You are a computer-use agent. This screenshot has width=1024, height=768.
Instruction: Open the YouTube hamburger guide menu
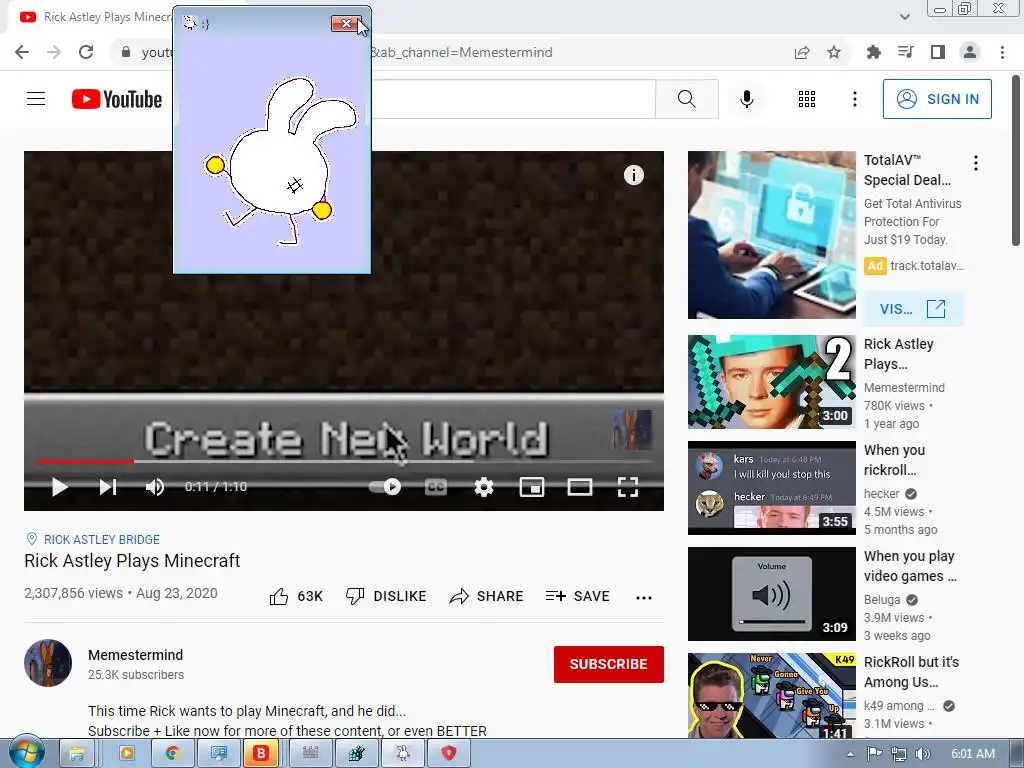click(36, 99)
